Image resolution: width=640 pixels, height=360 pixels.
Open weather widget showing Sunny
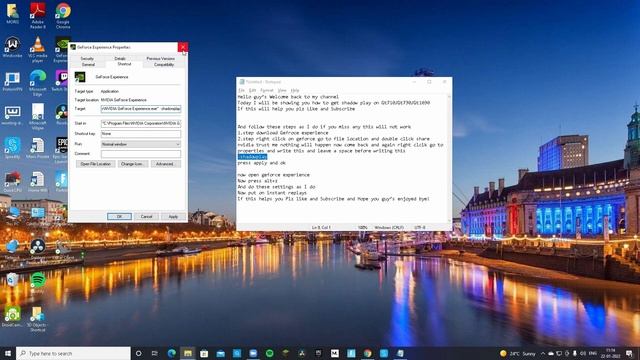pyautogui.click(x=518, y=353)
